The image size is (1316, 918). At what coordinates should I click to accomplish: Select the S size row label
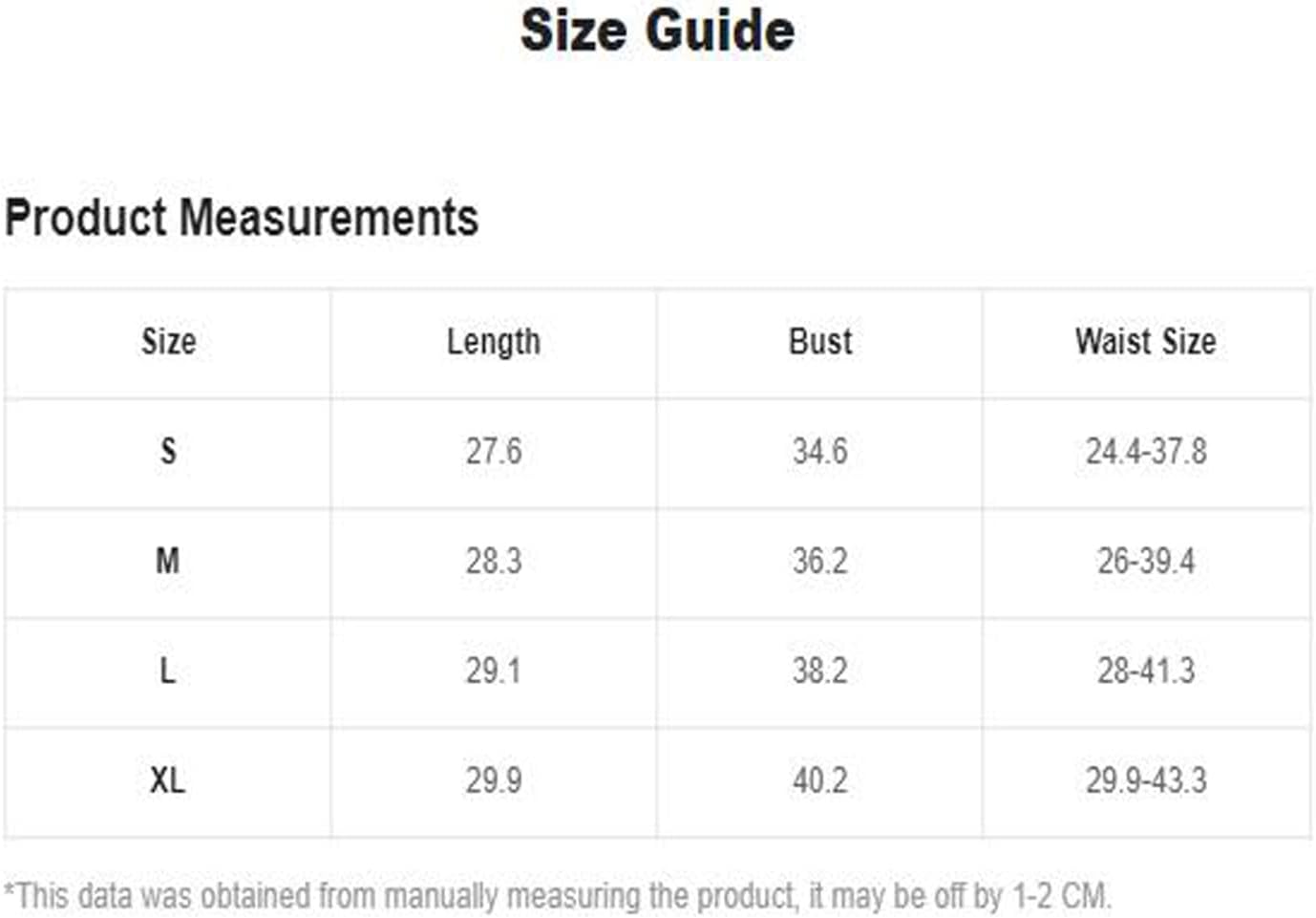pos(168,451)
